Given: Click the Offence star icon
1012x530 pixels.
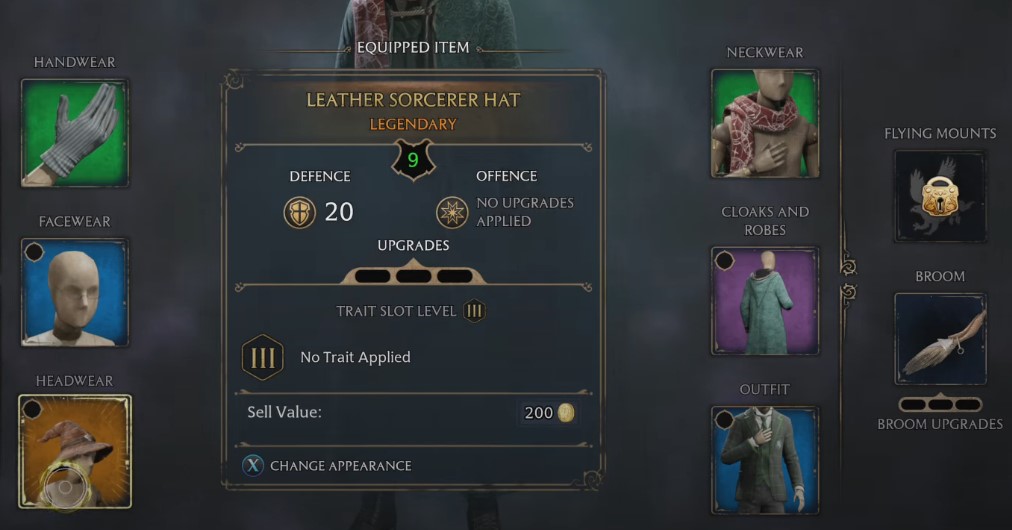Looking at the screenshot, I should tap(452, 212).
